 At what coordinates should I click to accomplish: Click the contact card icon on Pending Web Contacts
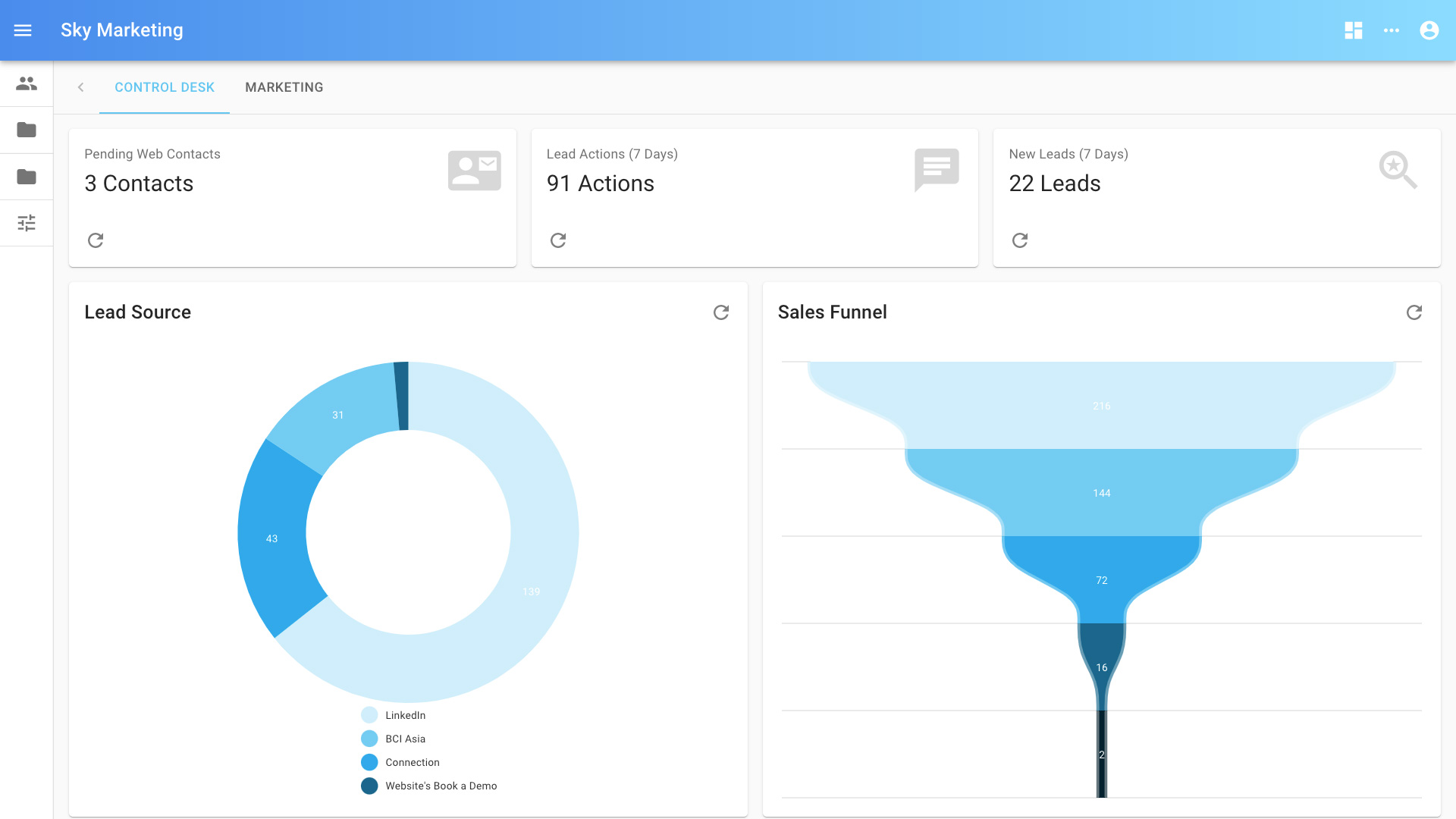474,170
